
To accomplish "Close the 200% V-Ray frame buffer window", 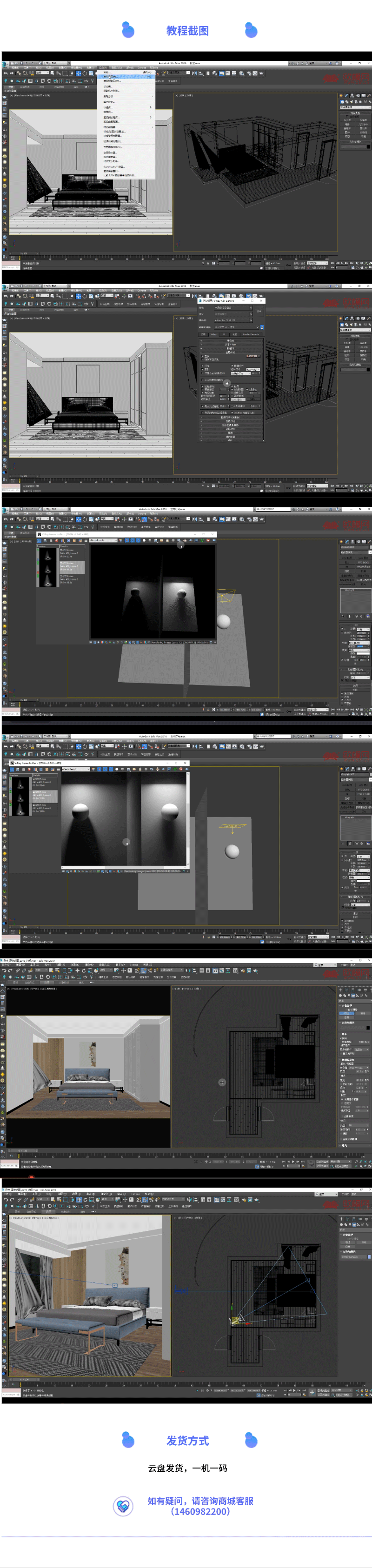I will click(x=185, y=763).
